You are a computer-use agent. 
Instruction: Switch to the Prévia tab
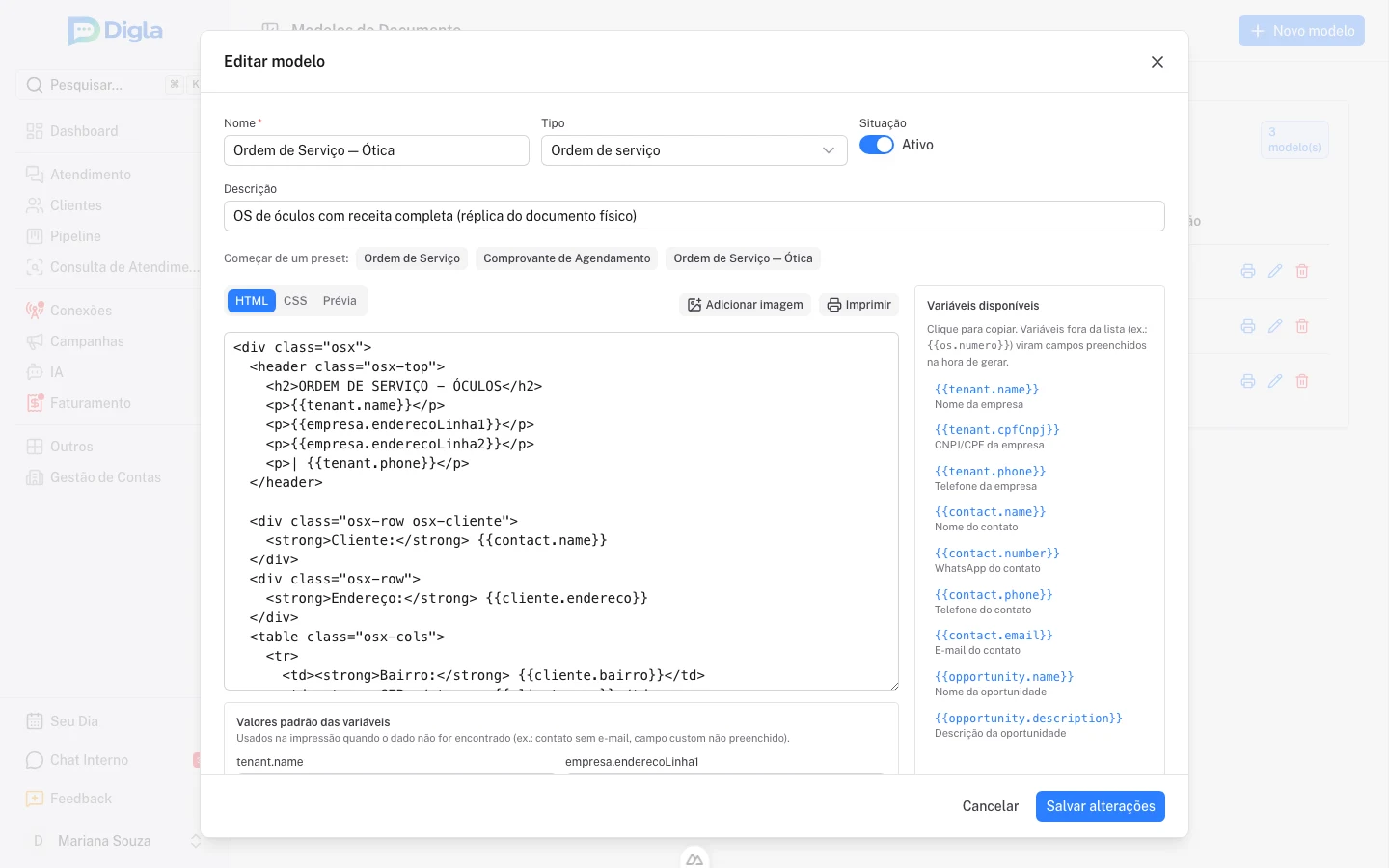[340, 301]
